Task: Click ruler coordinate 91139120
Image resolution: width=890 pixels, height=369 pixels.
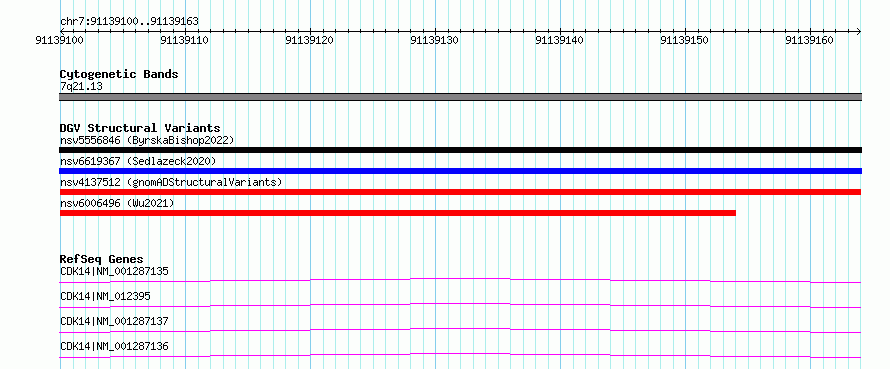Action: 310,40
